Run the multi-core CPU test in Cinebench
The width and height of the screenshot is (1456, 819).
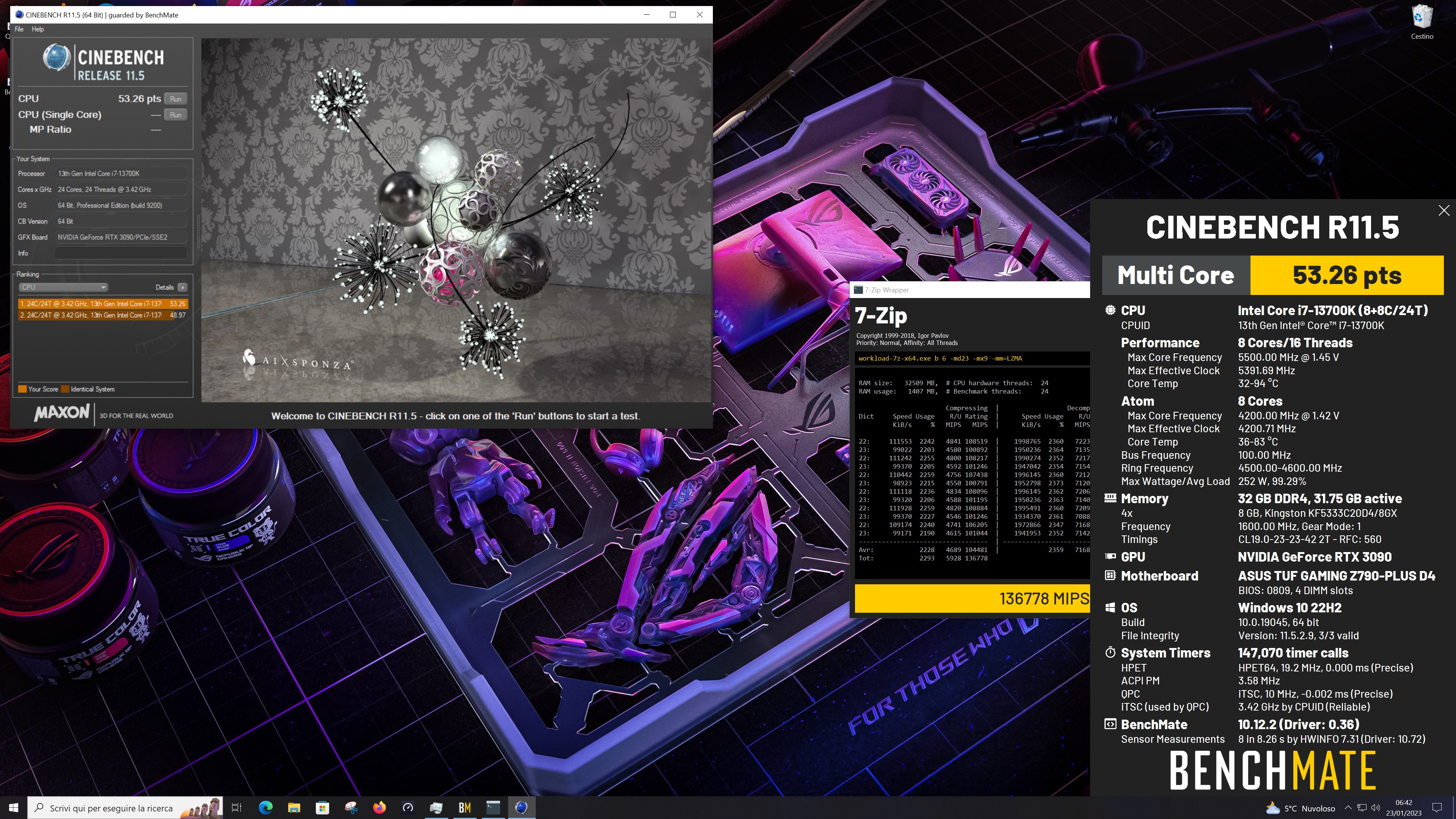(175, 99)
